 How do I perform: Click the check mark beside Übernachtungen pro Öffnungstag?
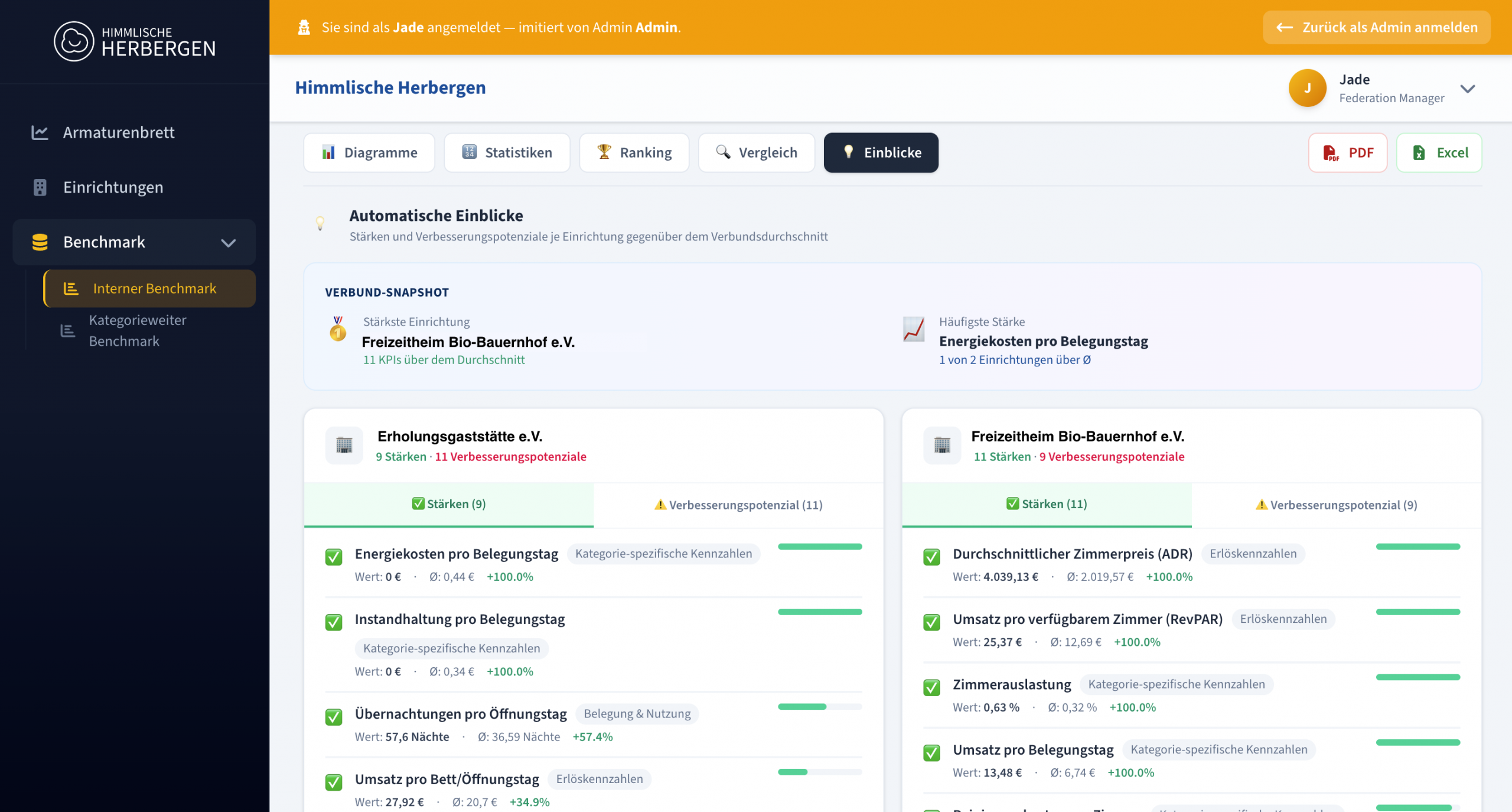click(334, 717)
